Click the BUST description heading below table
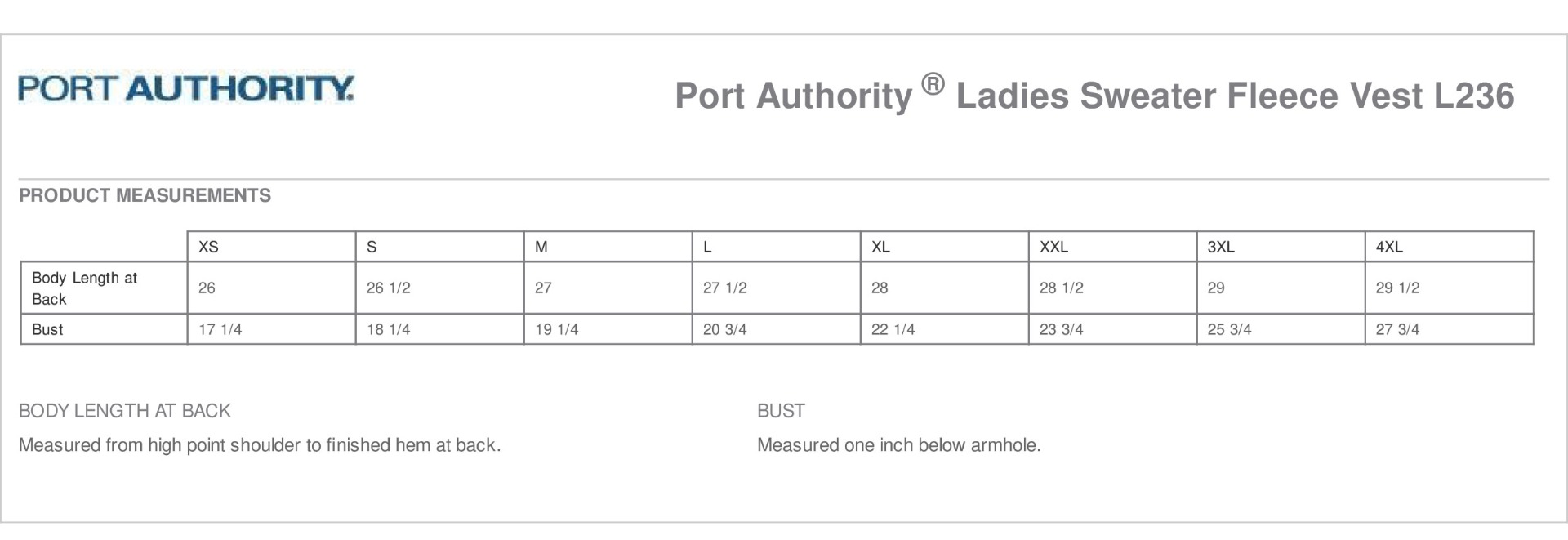1568x540 pixels. tap(781, 411)
